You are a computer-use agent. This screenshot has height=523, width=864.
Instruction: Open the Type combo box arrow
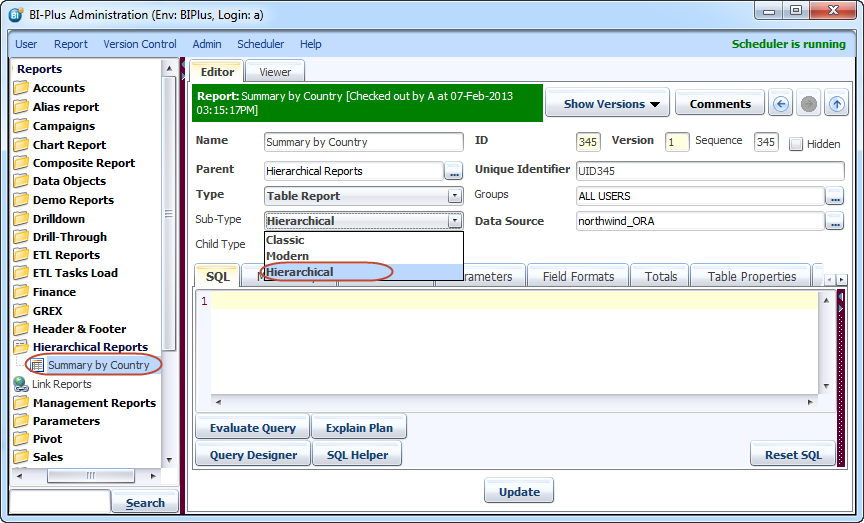click(455, 196)
